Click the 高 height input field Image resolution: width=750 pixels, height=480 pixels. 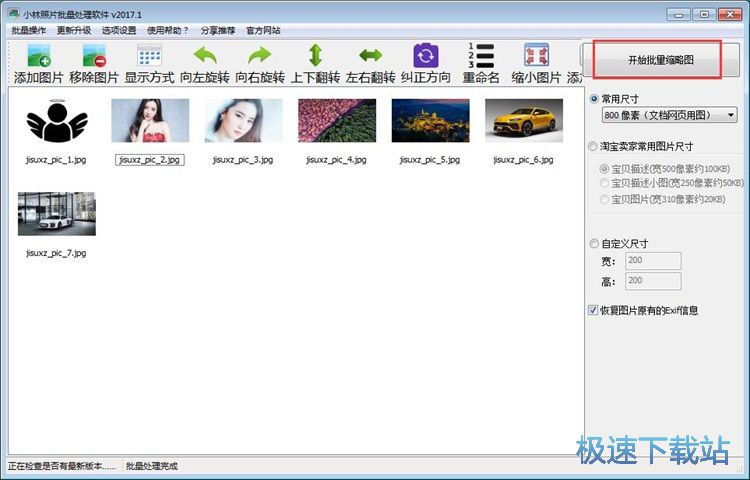(653, 281)
